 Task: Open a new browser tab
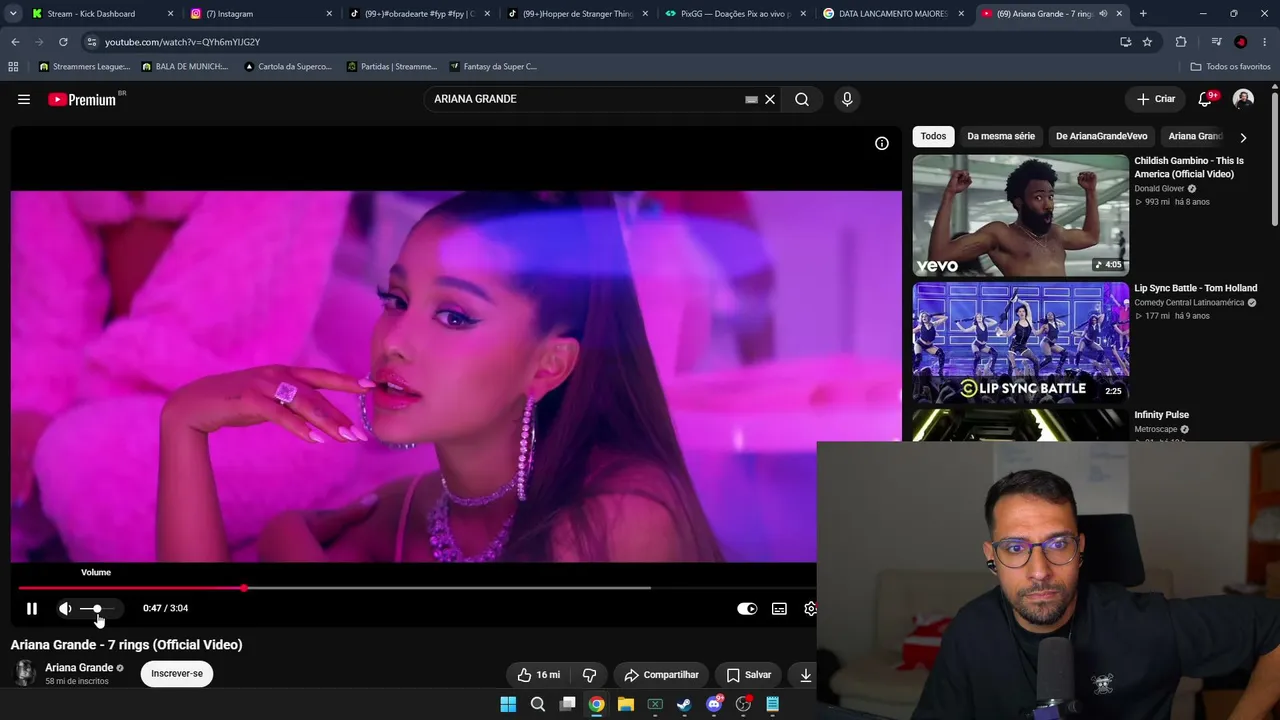tap(1143, 14)
